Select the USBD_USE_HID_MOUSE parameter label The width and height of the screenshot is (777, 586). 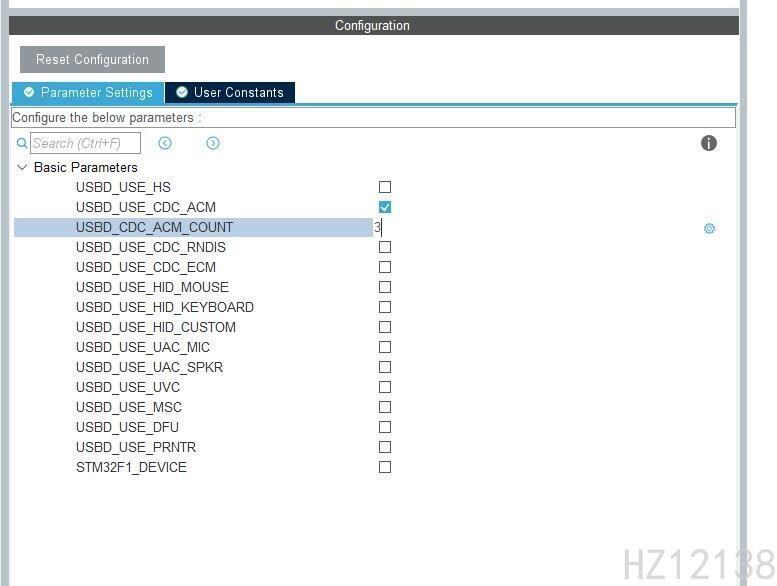pyautogui.click(x=152, y=287)
